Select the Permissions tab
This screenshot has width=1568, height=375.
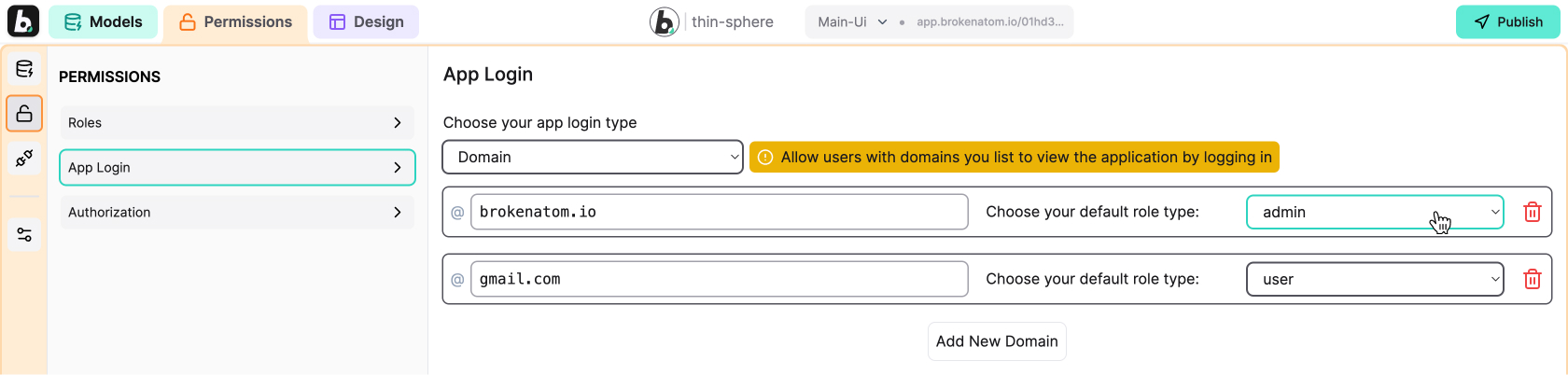(235, 21)
